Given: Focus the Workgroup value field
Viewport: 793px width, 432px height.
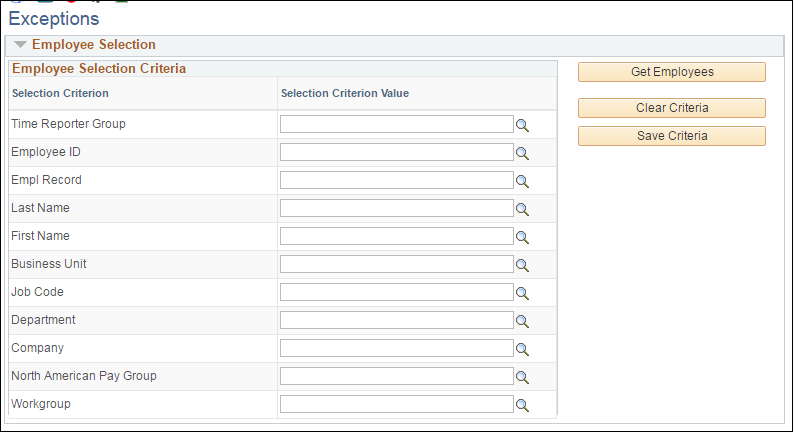Looking at the screenshot, I should point(396,404).
